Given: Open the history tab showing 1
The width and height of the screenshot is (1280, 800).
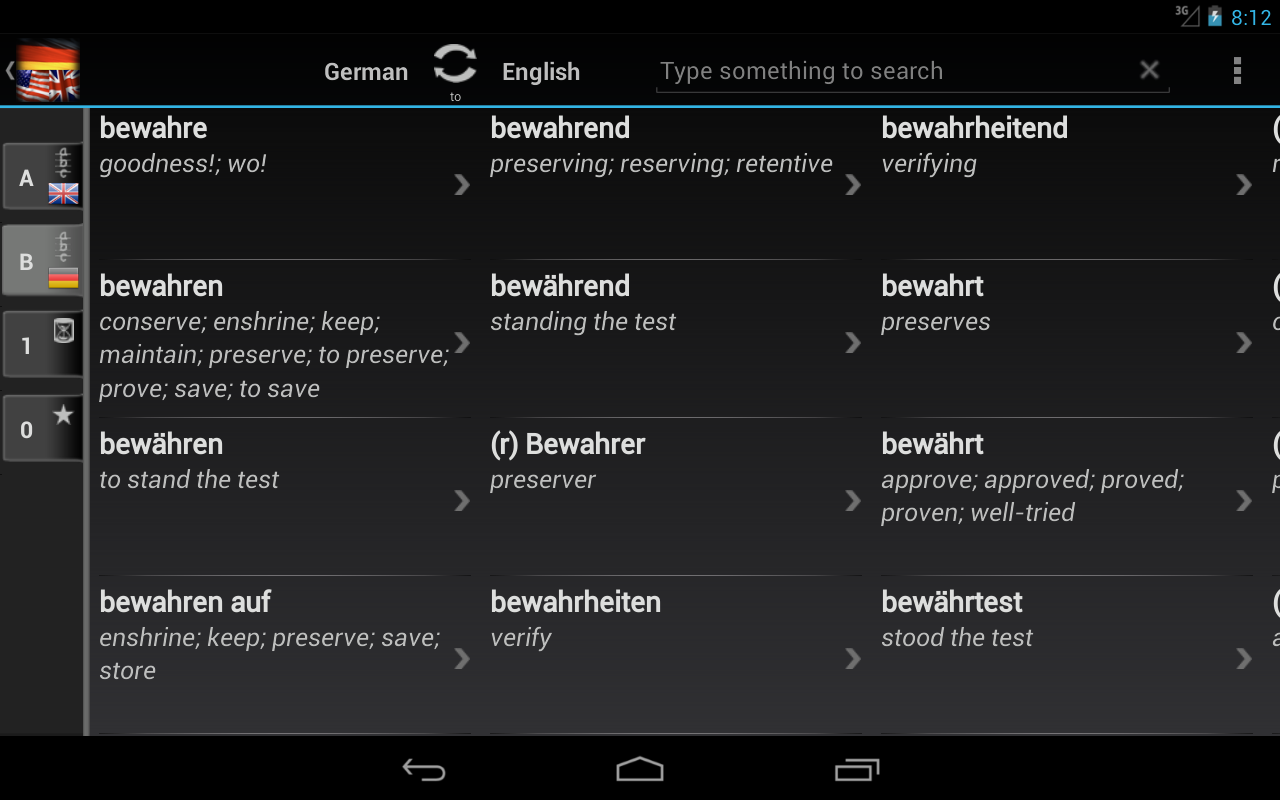Looking at the screenshot, I should click(43, 345).
